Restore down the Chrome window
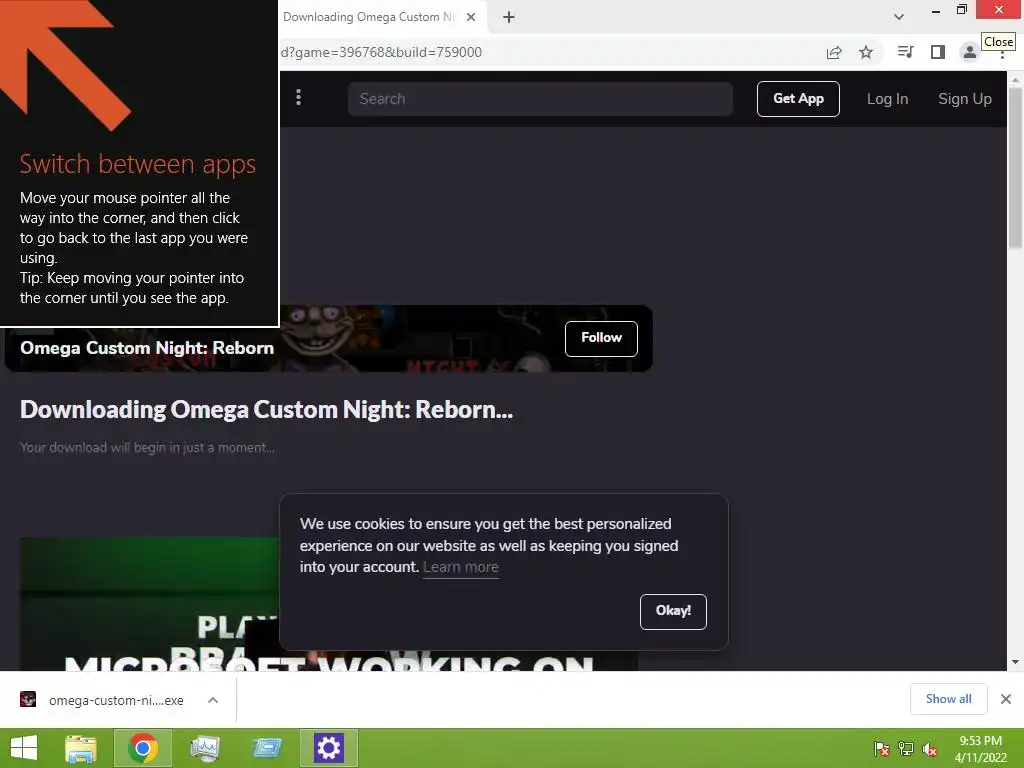The height and width of the screenshot is (768, 1024). (961, 10)
